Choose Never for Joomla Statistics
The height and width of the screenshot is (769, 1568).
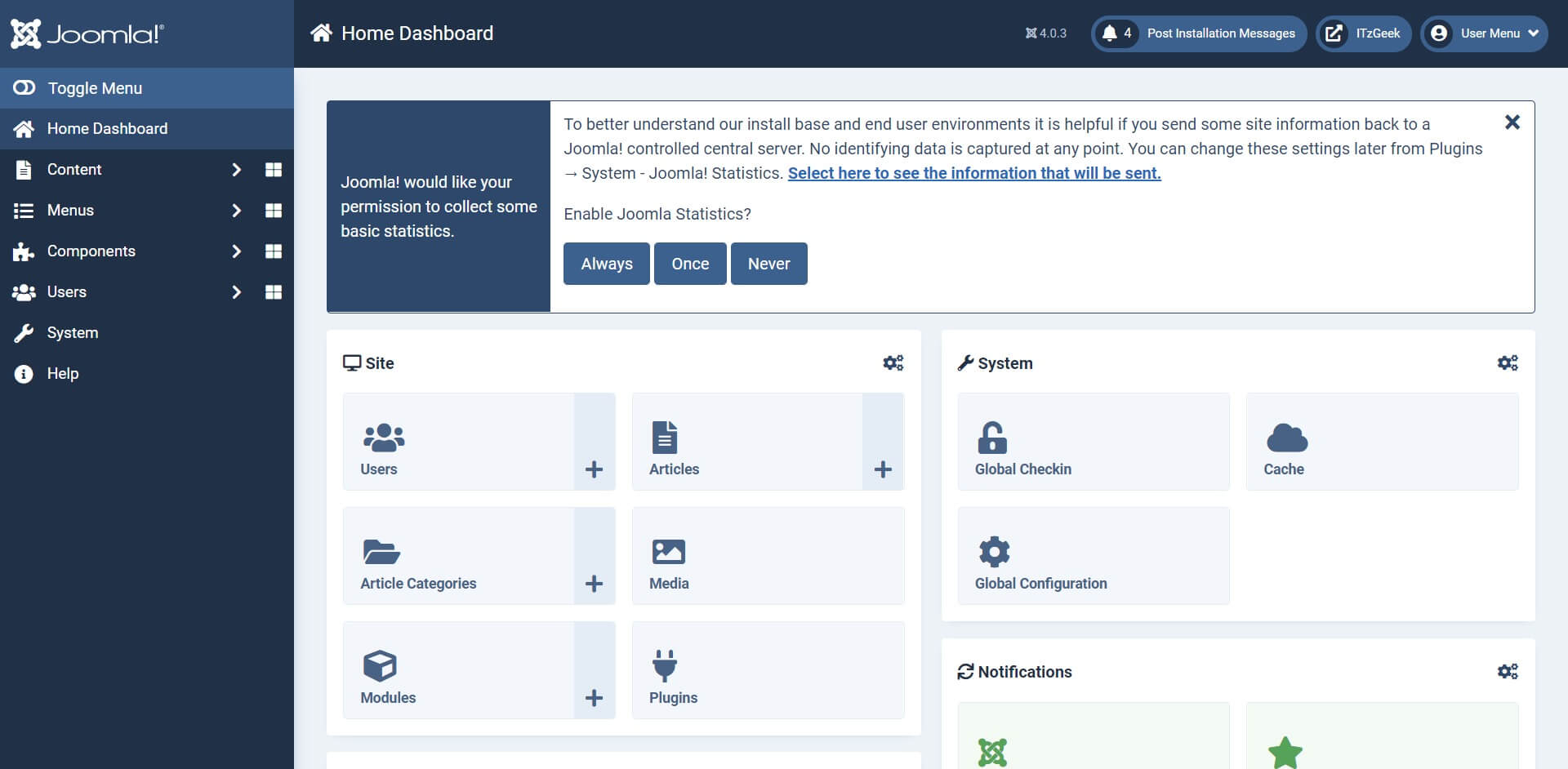click(x=769, y=264)
